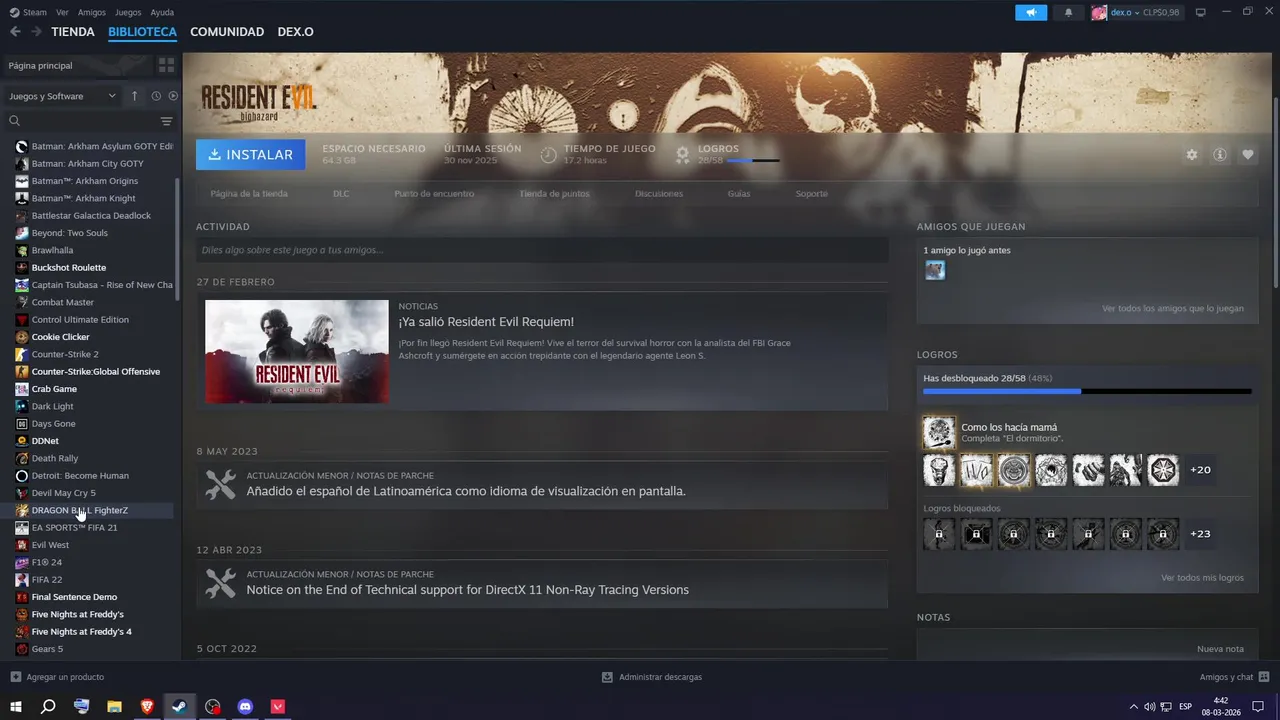Open the Ayuda menu
Image resolution: width=1280 pixels, height=720 pixels.
tap(162, 12)
